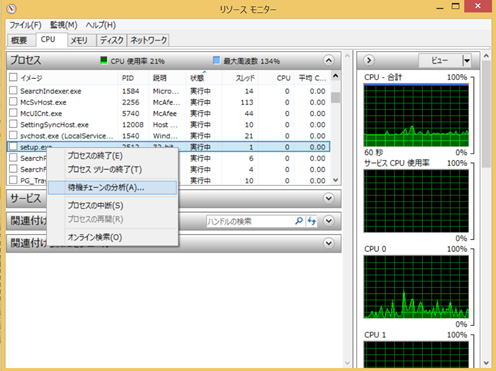Click the CPU - 合計 usage graph
This screenshot has height=371, width=496.
416,115
